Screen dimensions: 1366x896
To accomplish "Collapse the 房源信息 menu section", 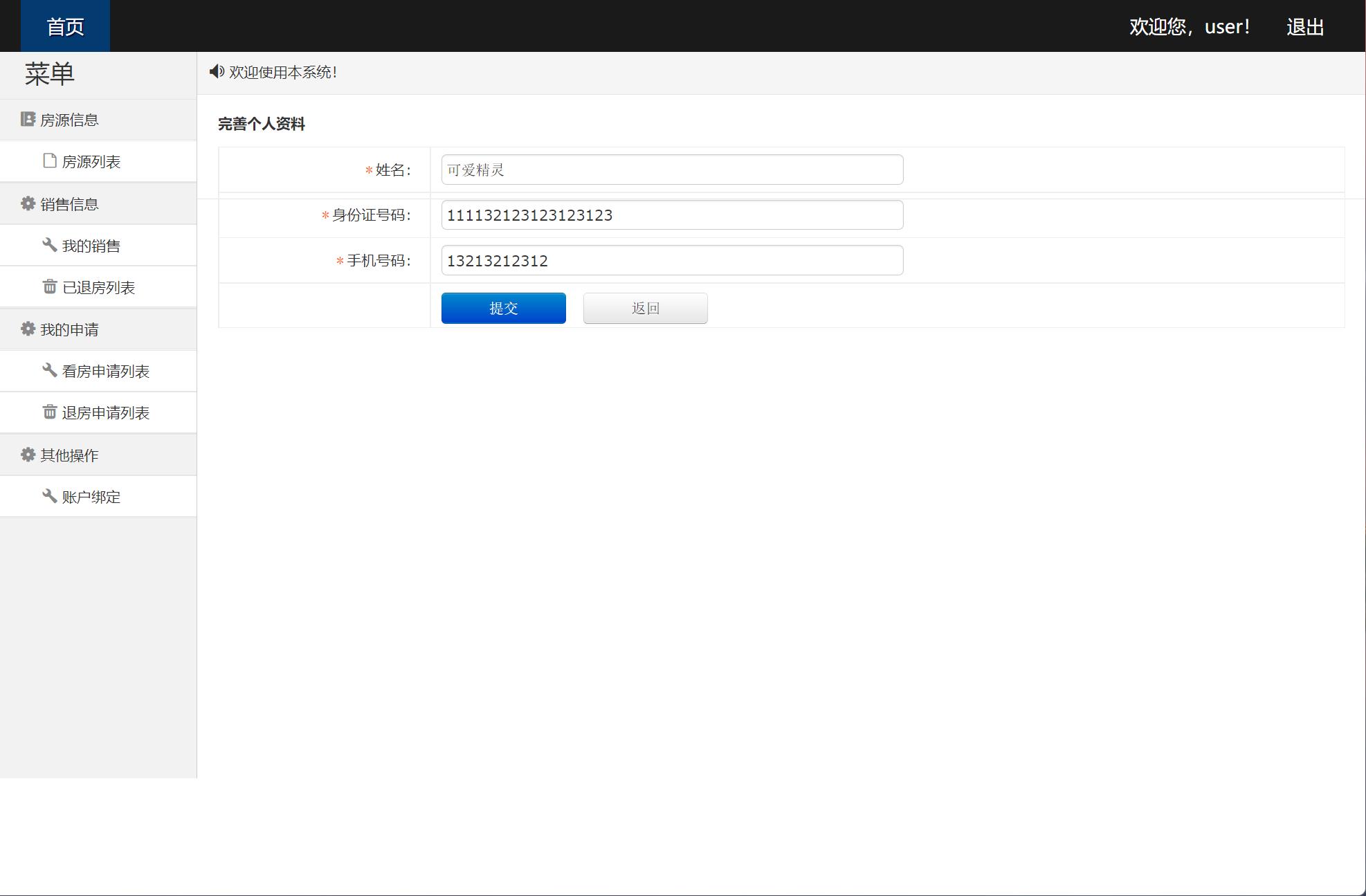I will (69, 120).
